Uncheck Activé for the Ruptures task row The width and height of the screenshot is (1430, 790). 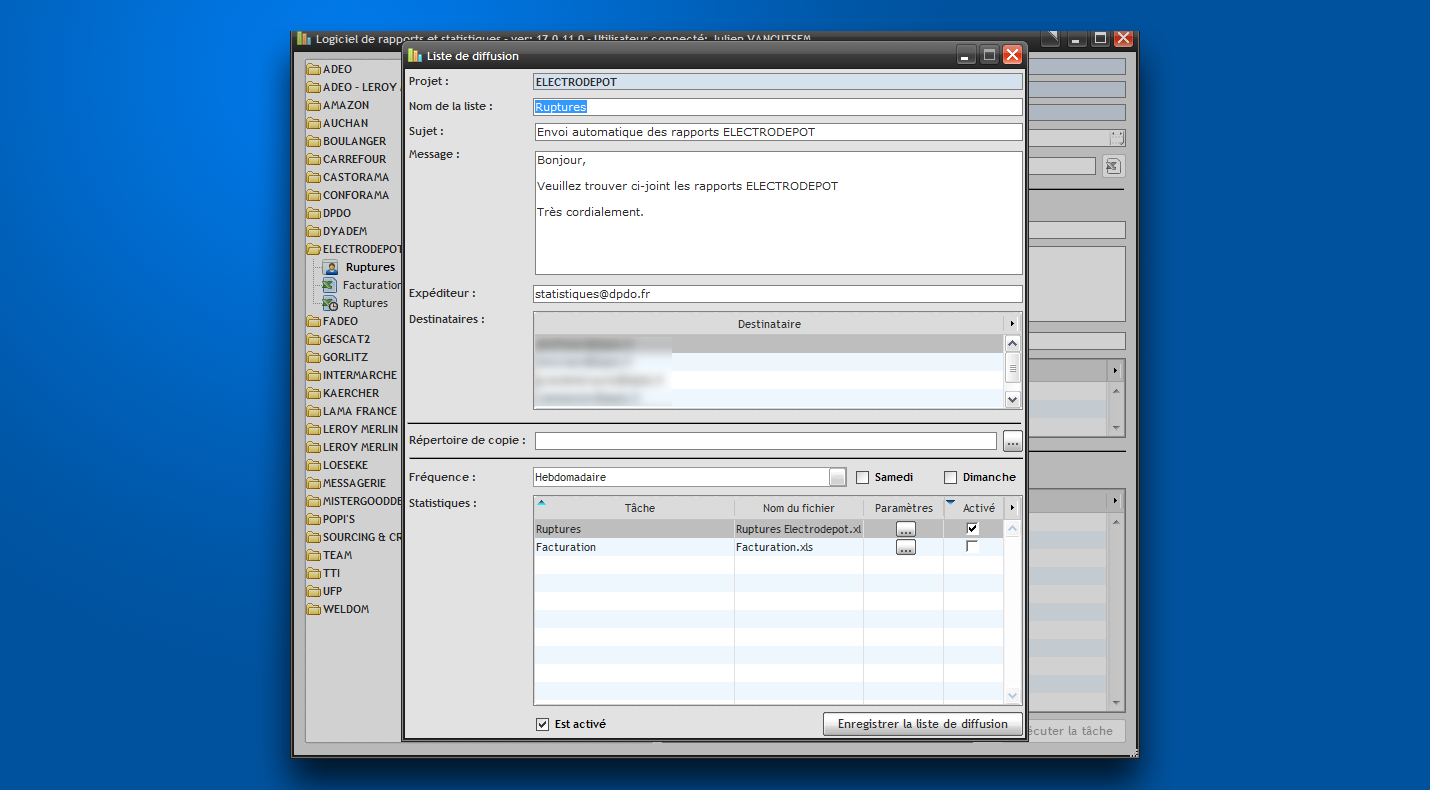click(972, 528)
